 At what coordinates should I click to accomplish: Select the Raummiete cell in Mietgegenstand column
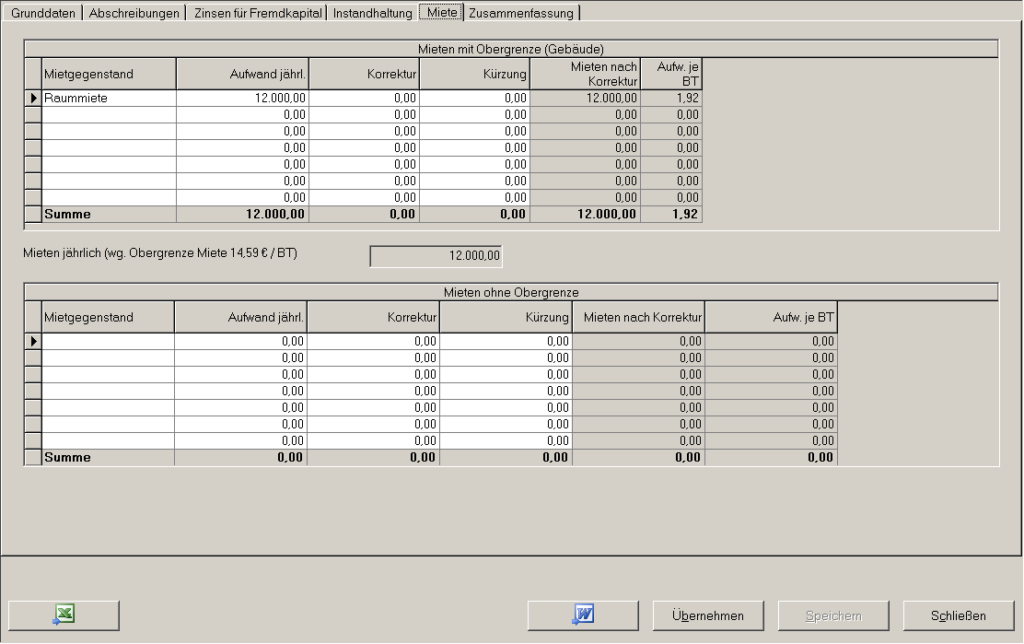pyautogui.click(x=108, y=98)
